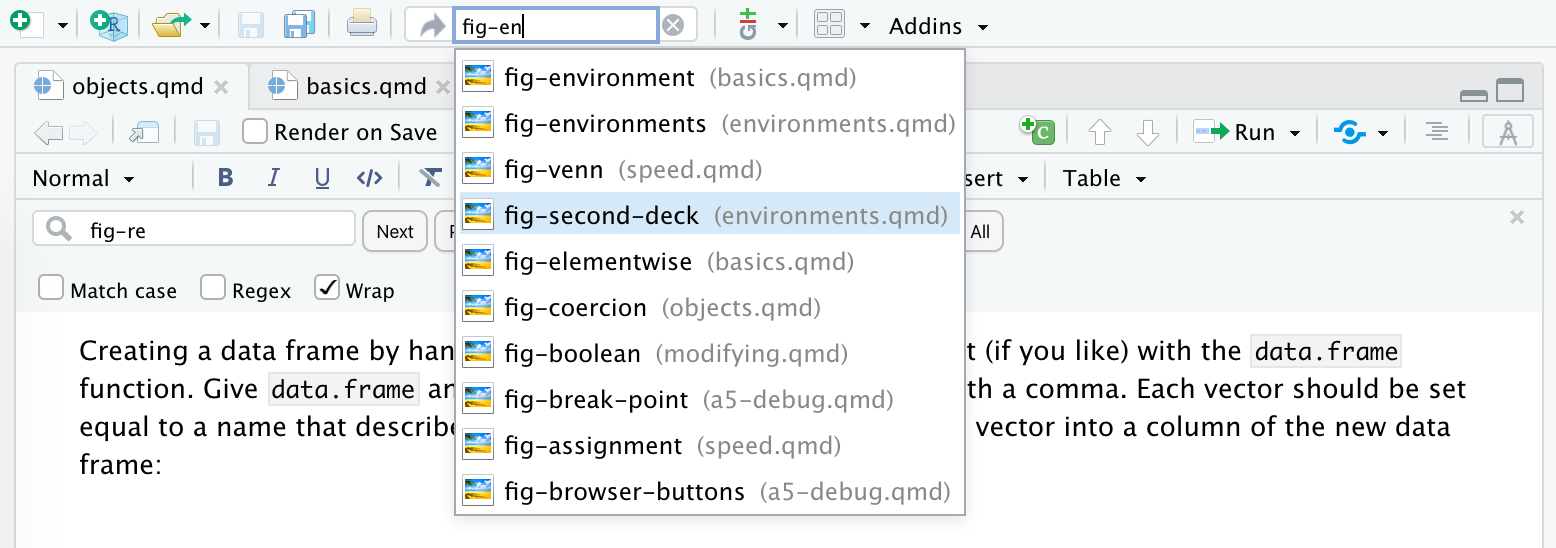Screen dimensions: 1556x548
Task: Click the open file folder icon
Action: pyautogui.click(x=171, y=25)
